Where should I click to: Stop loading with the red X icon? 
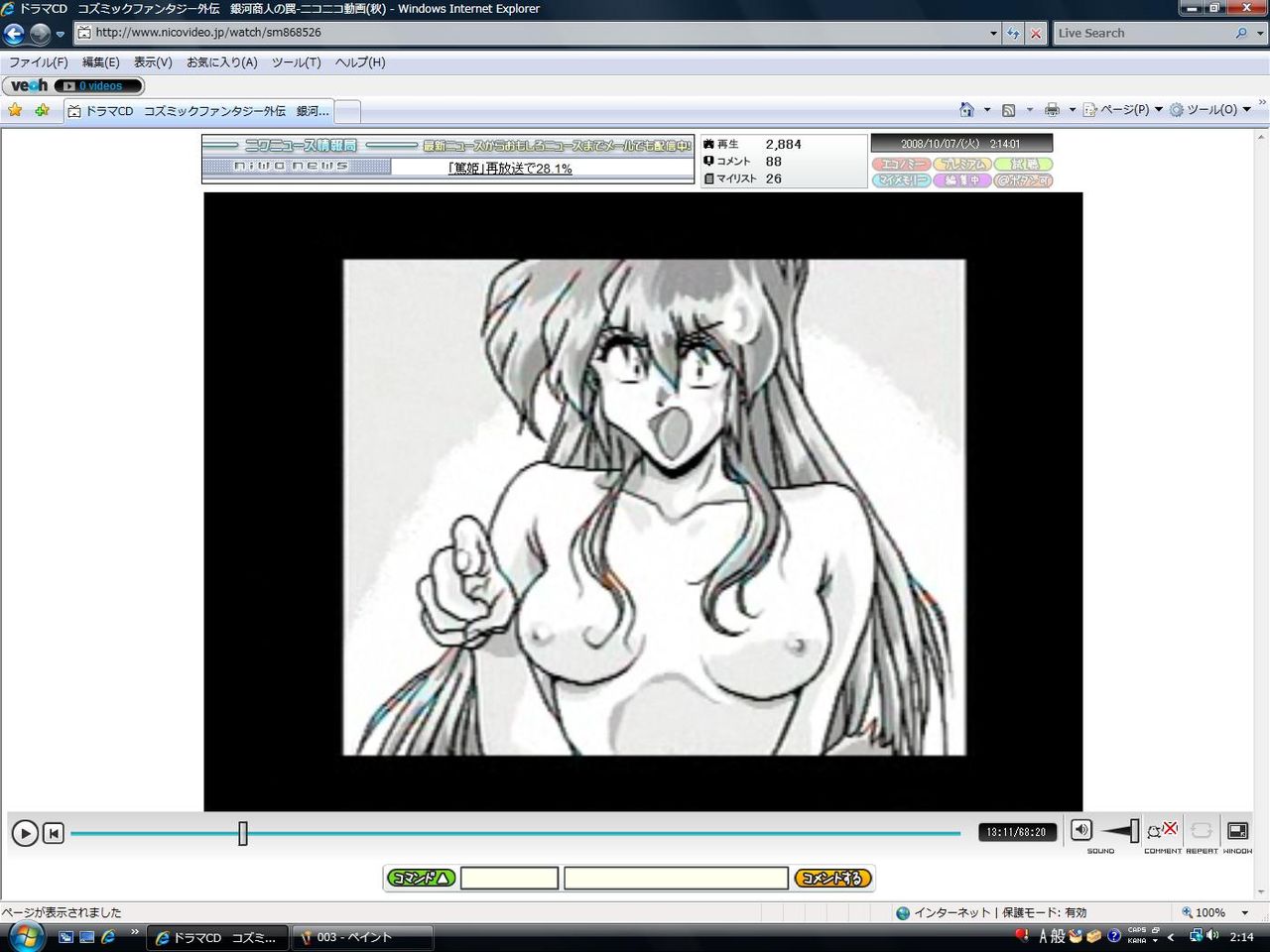pos(1036,33)
